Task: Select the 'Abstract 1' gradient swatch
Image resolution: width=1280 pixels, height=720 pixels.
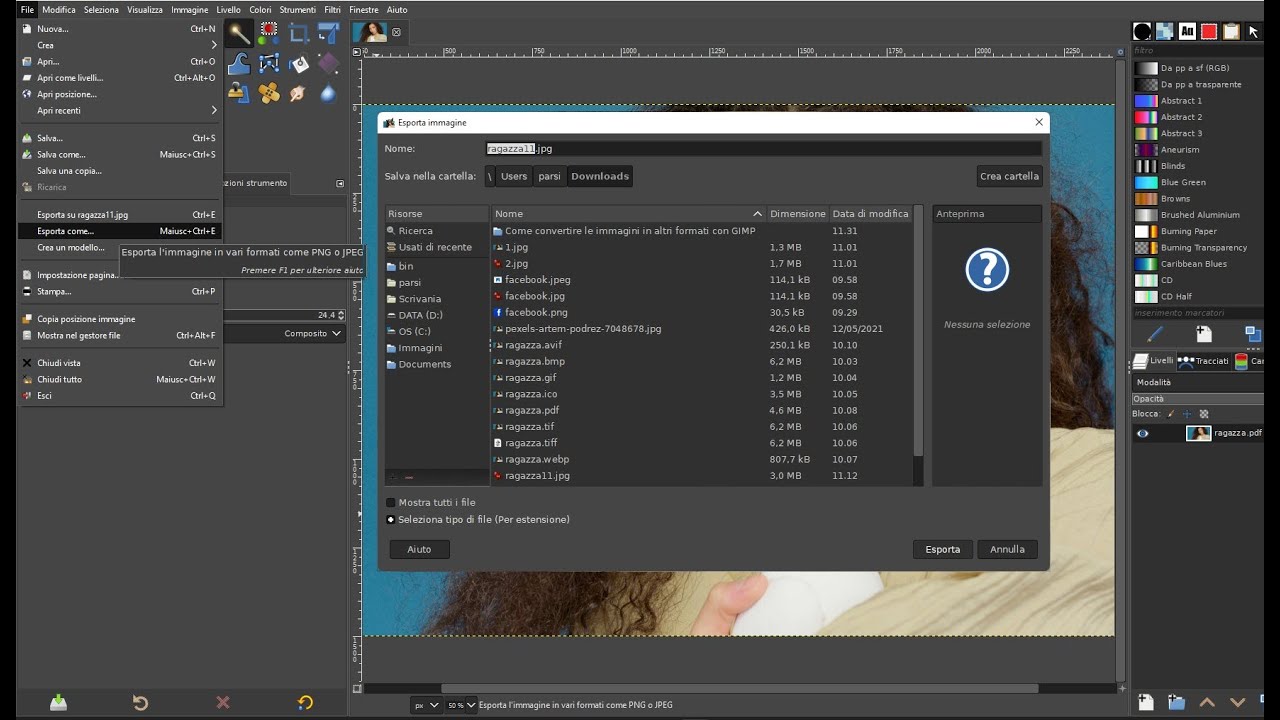Action: 1146,101
